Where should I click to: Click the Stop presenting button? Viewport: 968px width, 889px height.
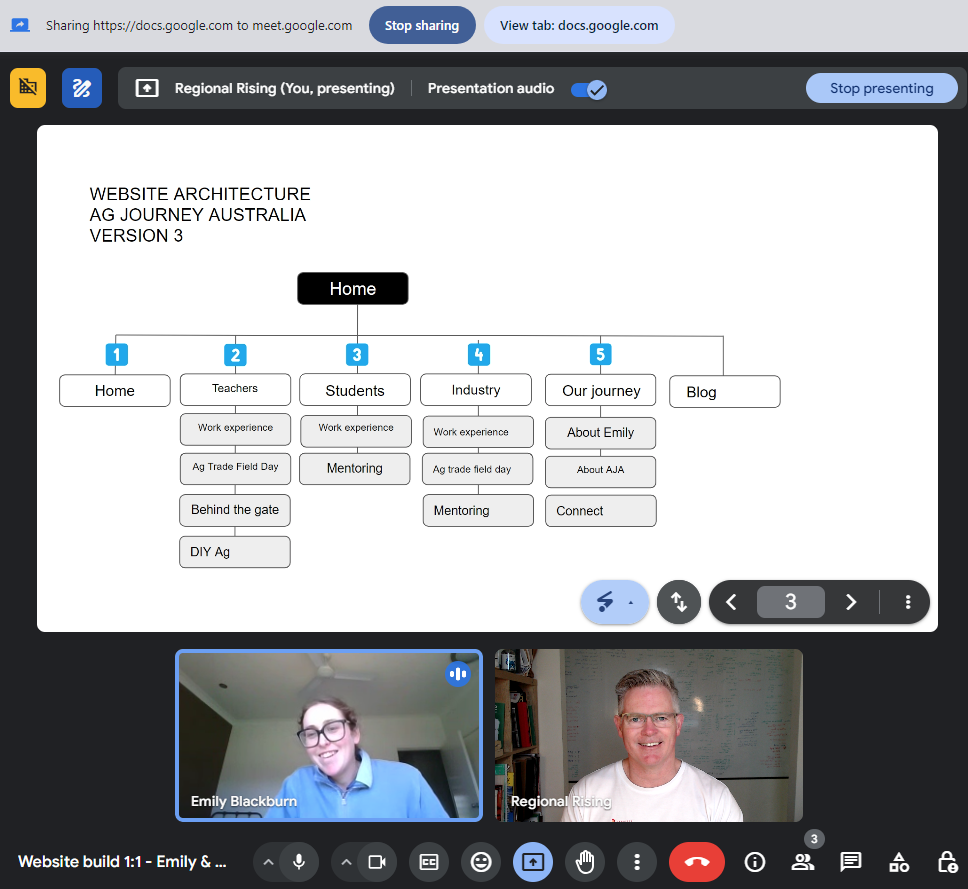(881, 88)
